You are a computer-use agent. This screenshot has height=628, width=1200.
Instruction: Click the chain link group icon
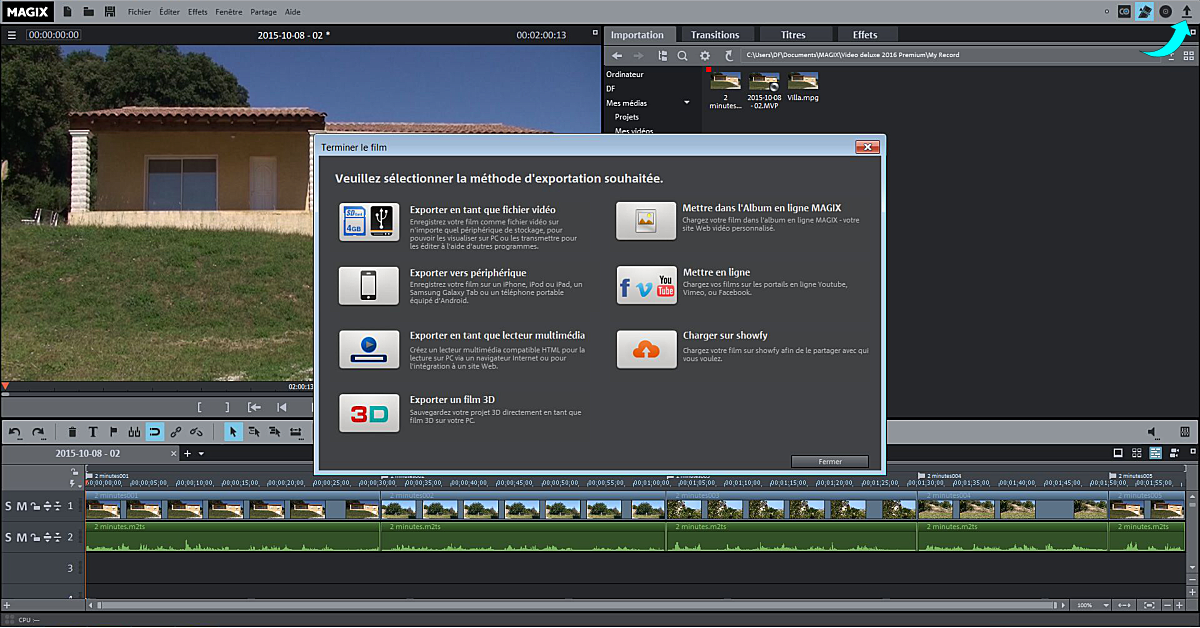176,432
